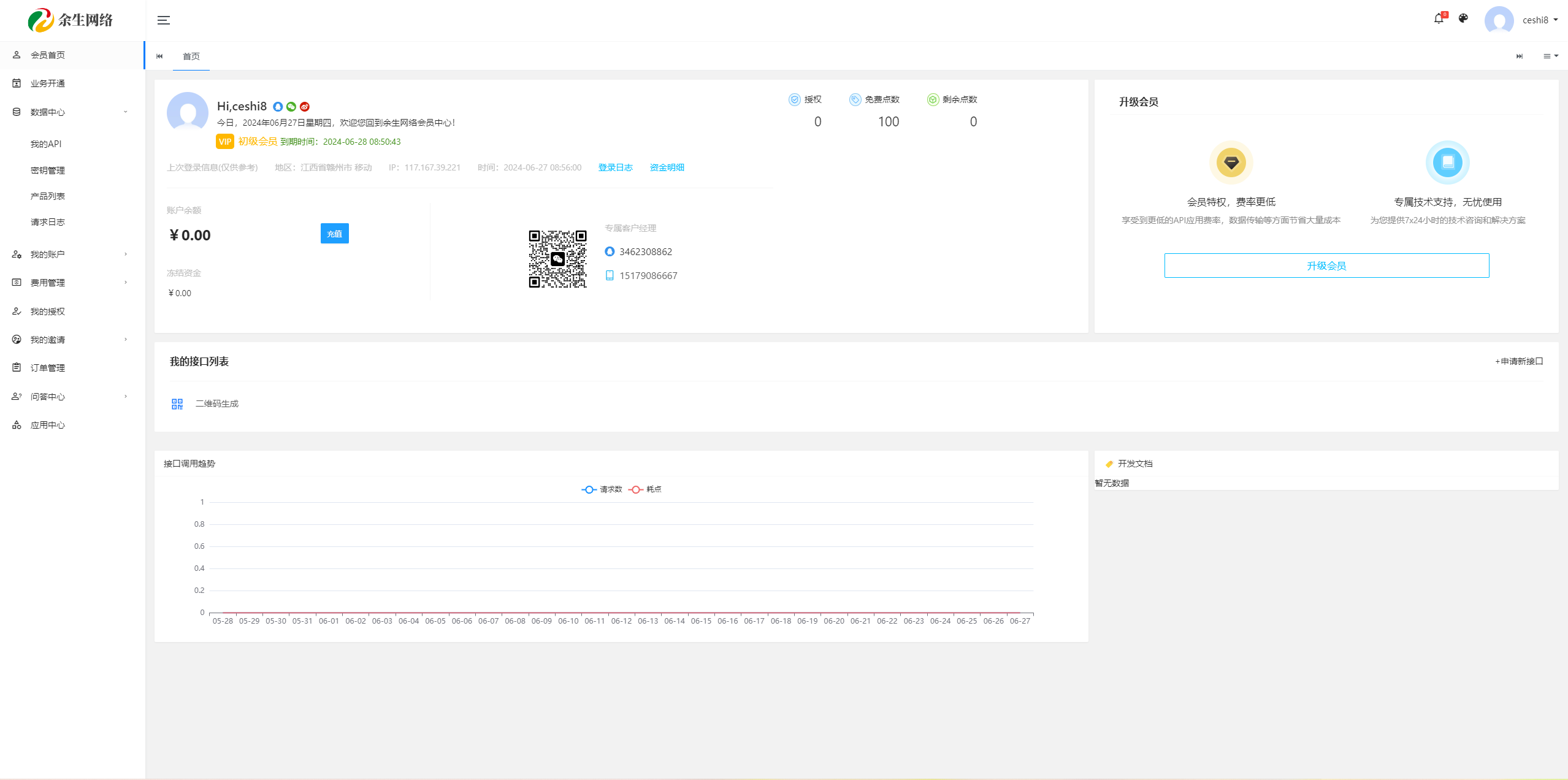The height and width of the screenshot is (780, 1568).
Task: Open the 登录日志 link
Action: point(615,167)
